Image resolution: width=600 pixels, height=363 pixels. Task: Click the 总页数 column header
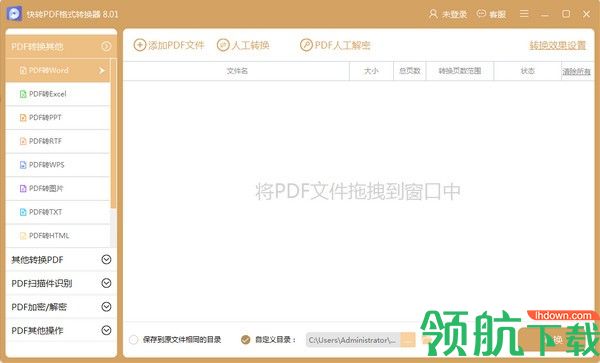click(x=410, y=71)
